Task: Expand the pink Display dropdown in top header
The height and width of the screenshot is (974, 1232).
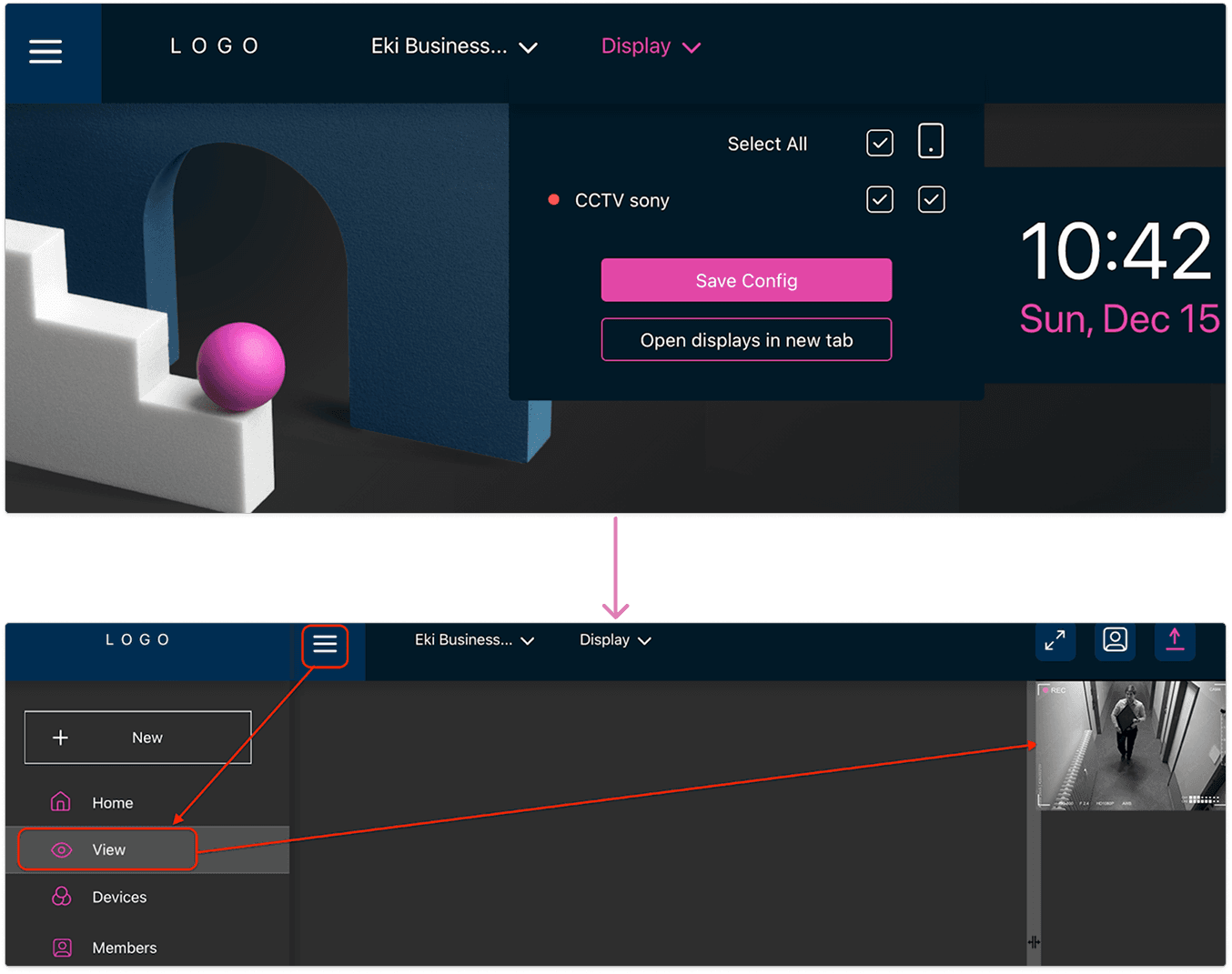Action: point(650,46)
